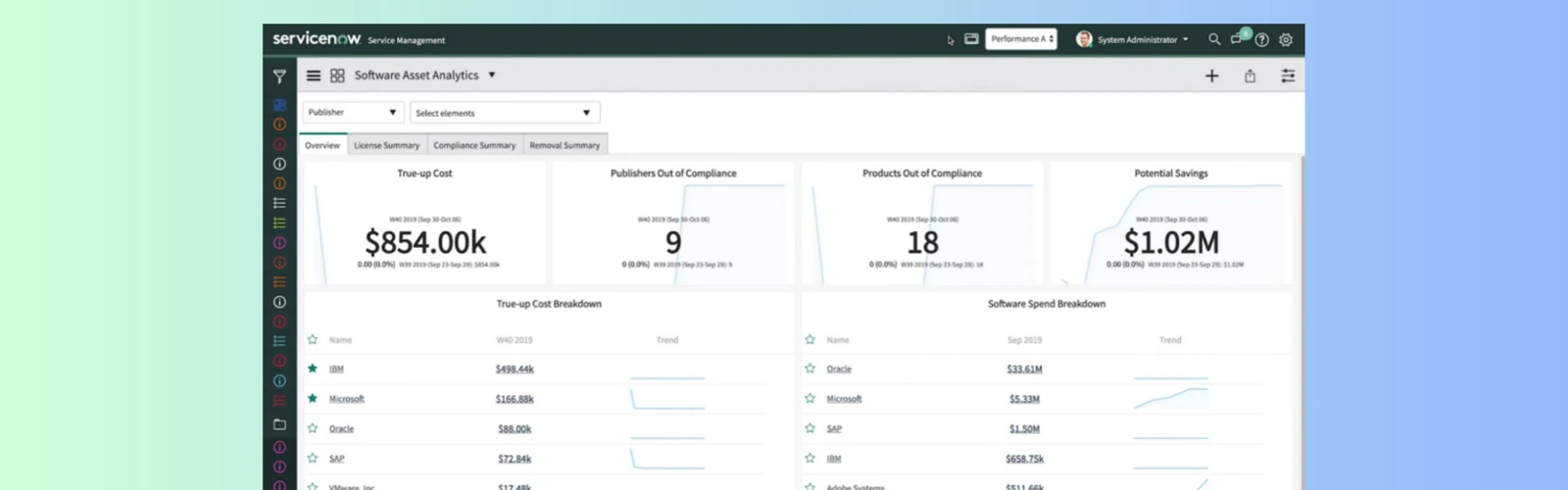Open the help question mark icon
Viewport: 1568px width, 490px height.
click(1262, 40)
